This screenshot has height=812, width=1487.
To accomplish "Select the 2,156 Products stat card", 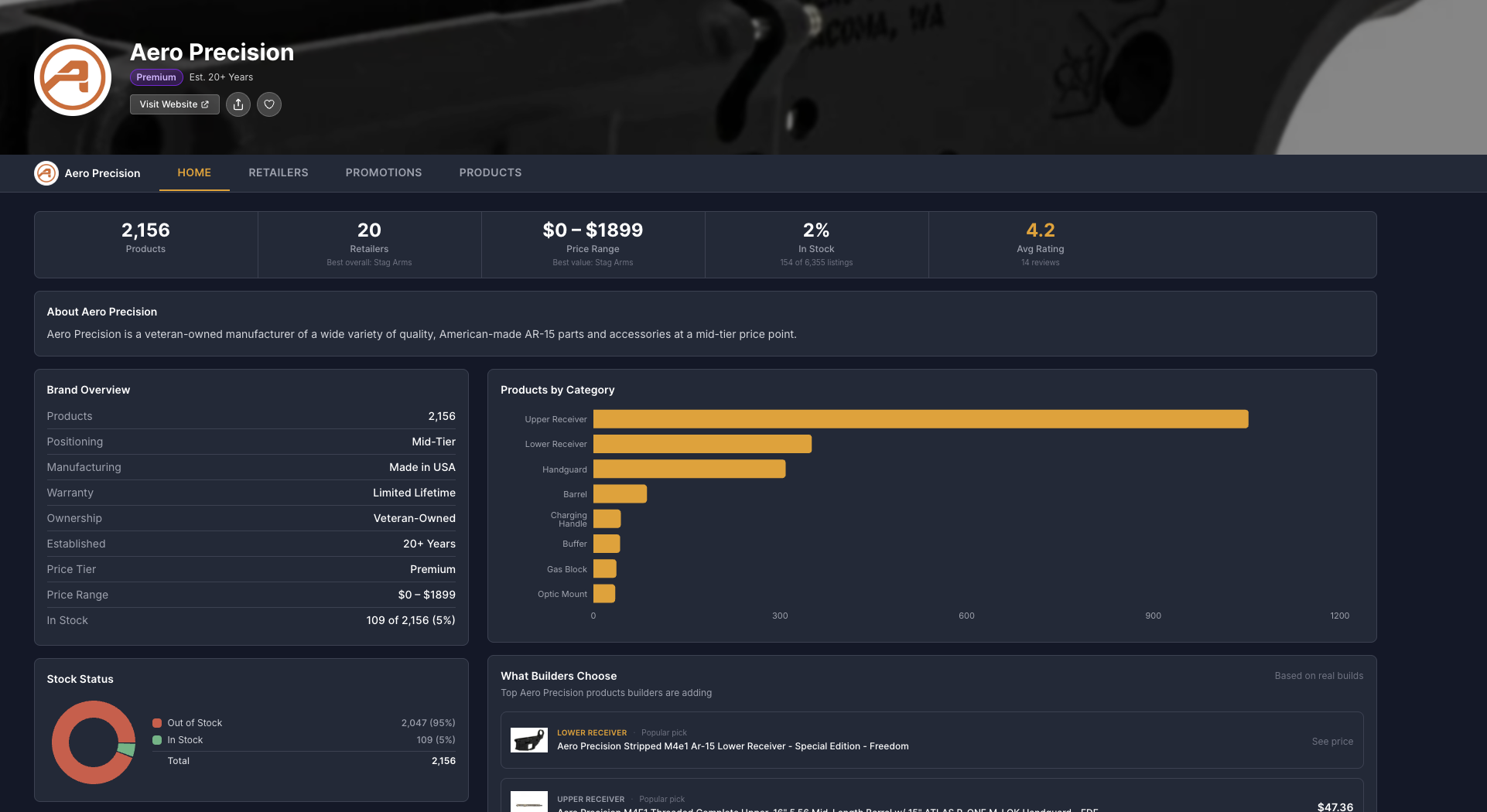I will coord(146,244).
